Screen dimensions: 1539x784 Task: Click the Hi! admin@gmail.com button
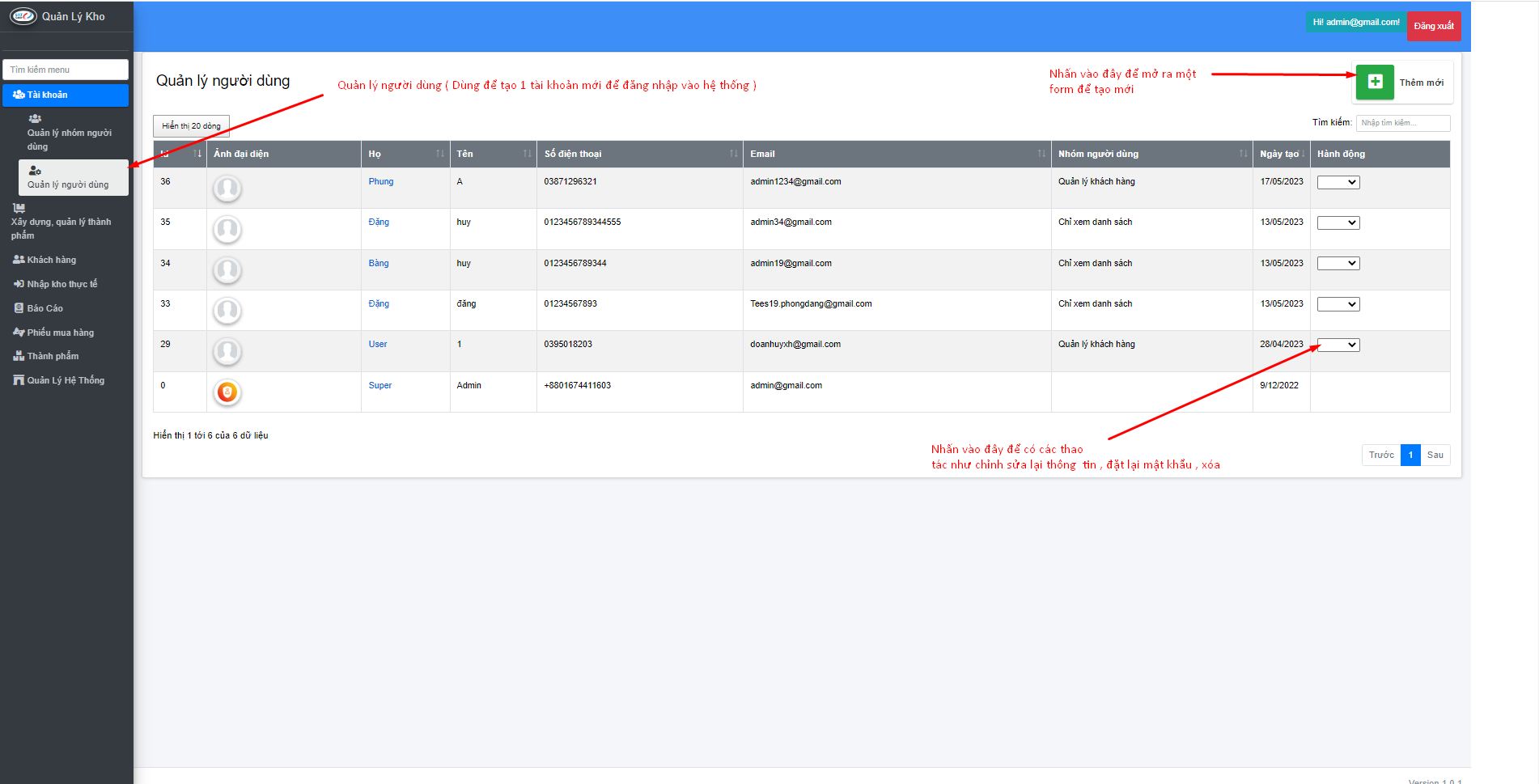coord(1356,22)
